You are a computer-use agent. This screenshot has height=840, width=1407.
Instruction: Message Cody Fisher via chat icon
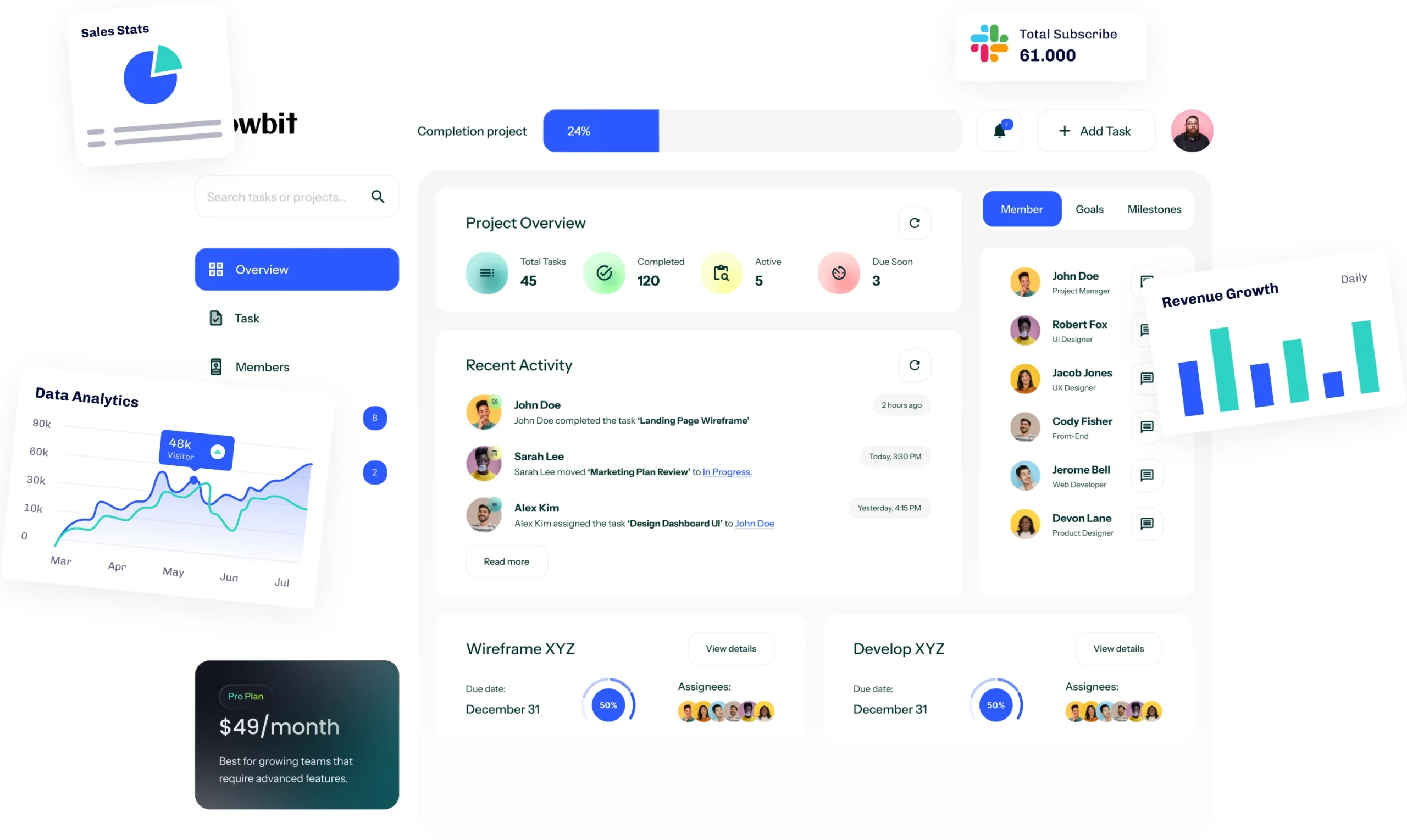pyautogui.click(x=1146, y=427)
